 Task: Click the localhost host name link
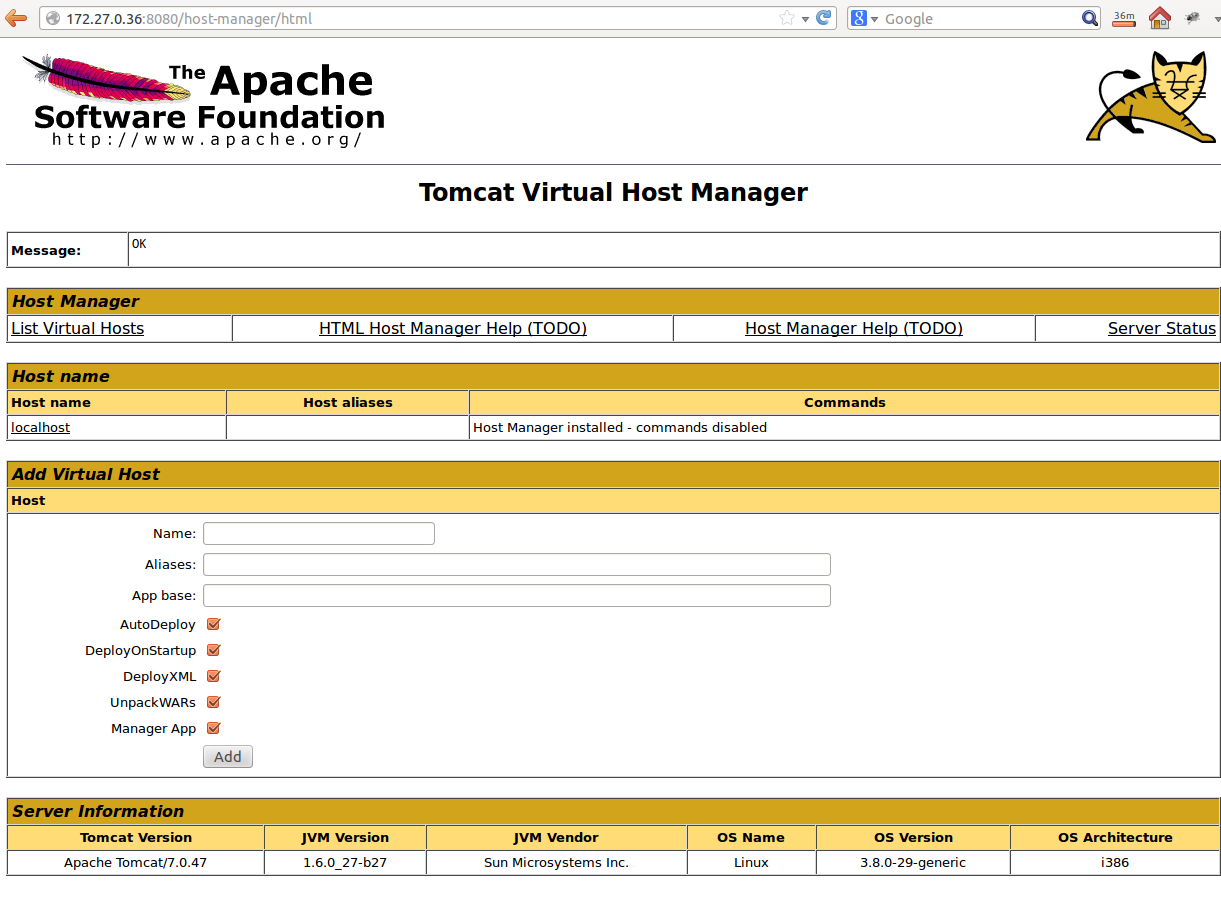tap(40, 427)
